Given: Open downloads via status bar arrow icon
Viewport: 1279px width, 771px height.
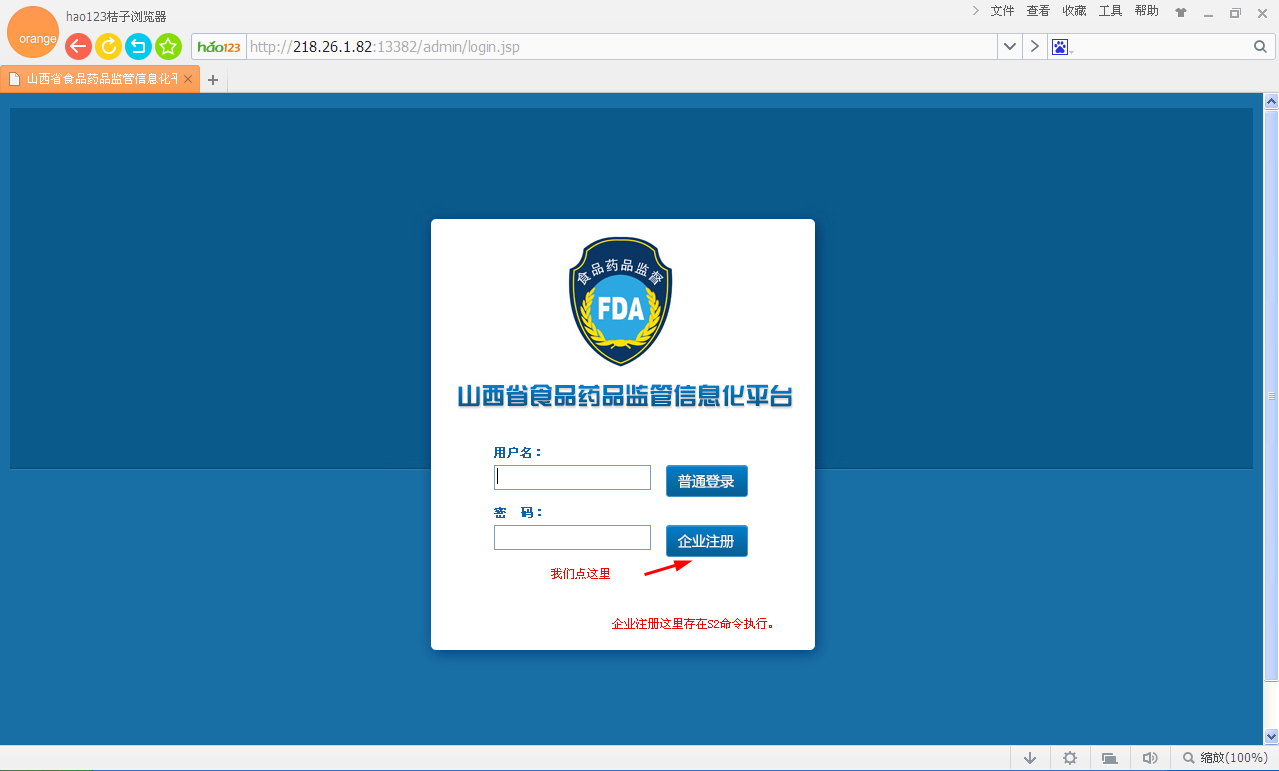Looking at the screenshot, I should 1030,758.
